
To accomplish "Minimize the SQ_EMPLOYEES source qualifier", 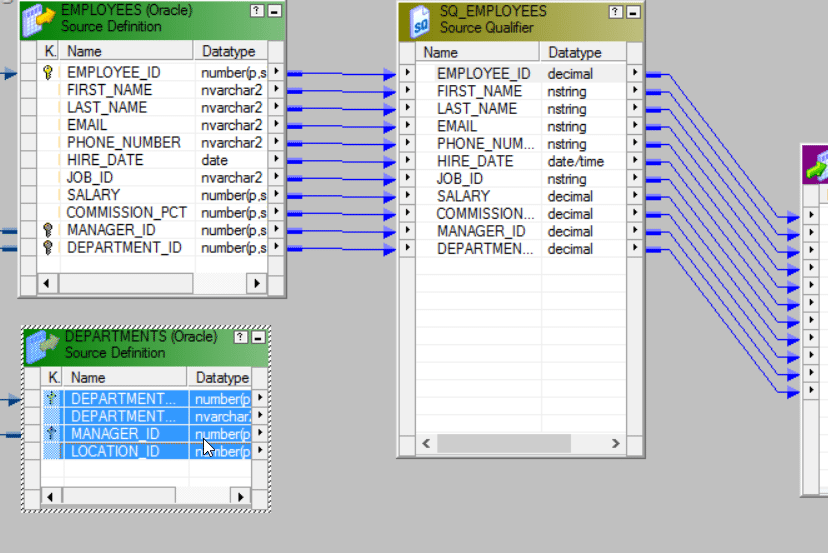I will click(633, 12).
